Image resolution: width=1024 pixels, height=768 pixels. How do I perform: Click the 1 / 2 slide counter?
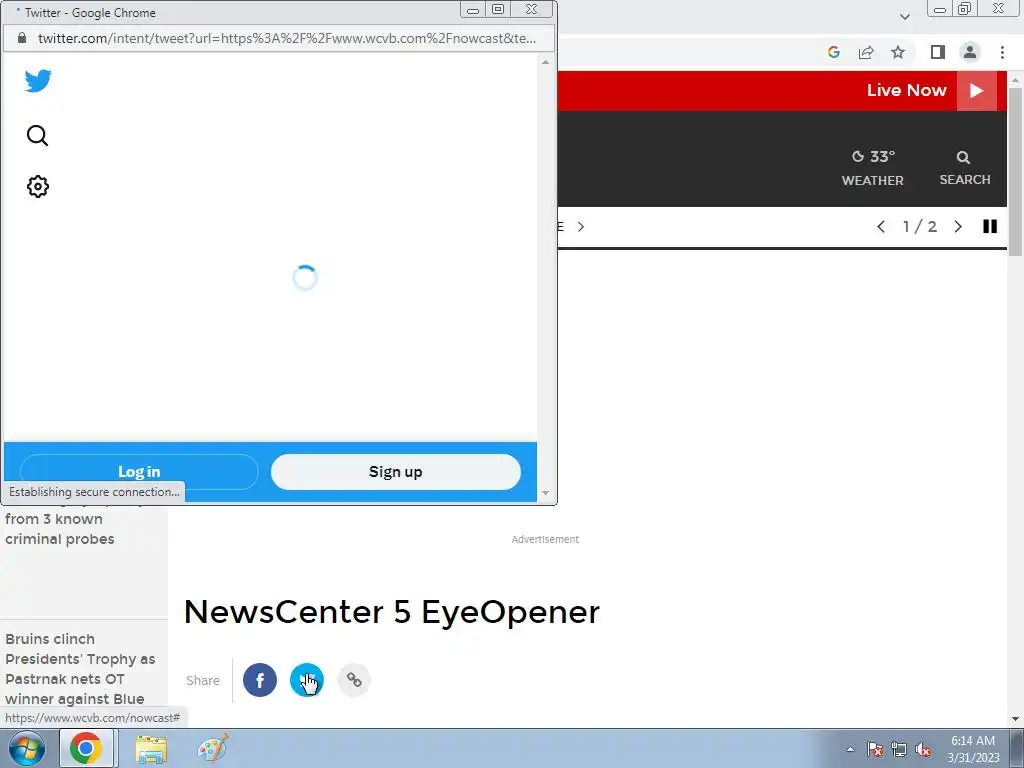click(x=920, y=227)
